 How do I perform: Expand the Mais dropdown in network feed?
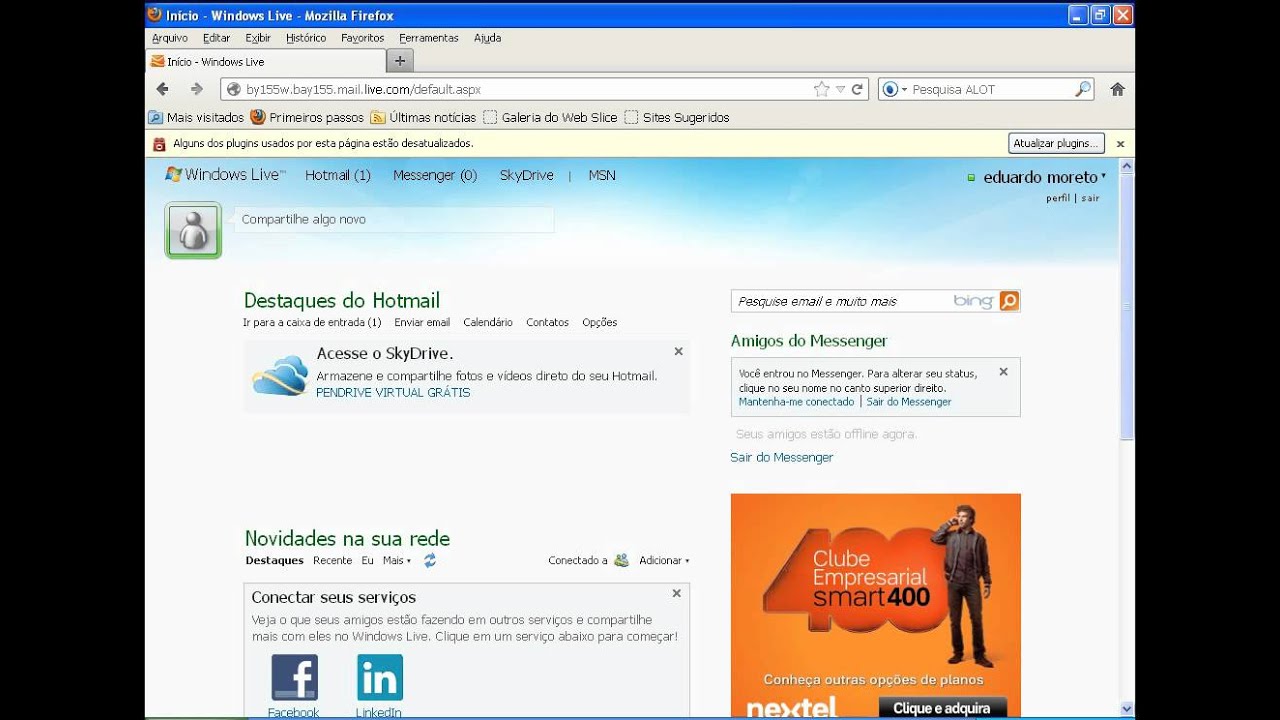397,561
